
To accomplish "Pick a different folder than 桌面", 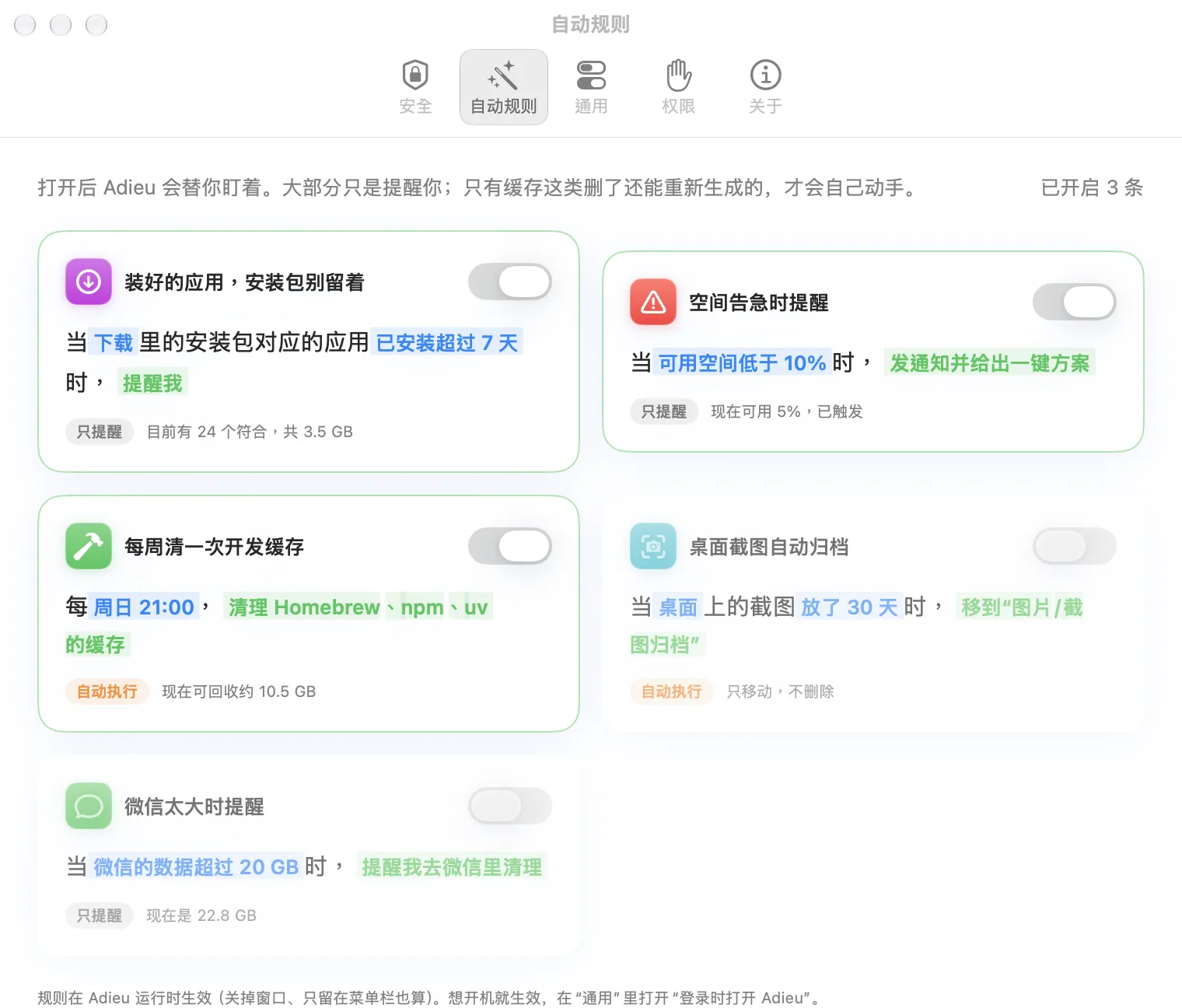I will click(678, 607).
